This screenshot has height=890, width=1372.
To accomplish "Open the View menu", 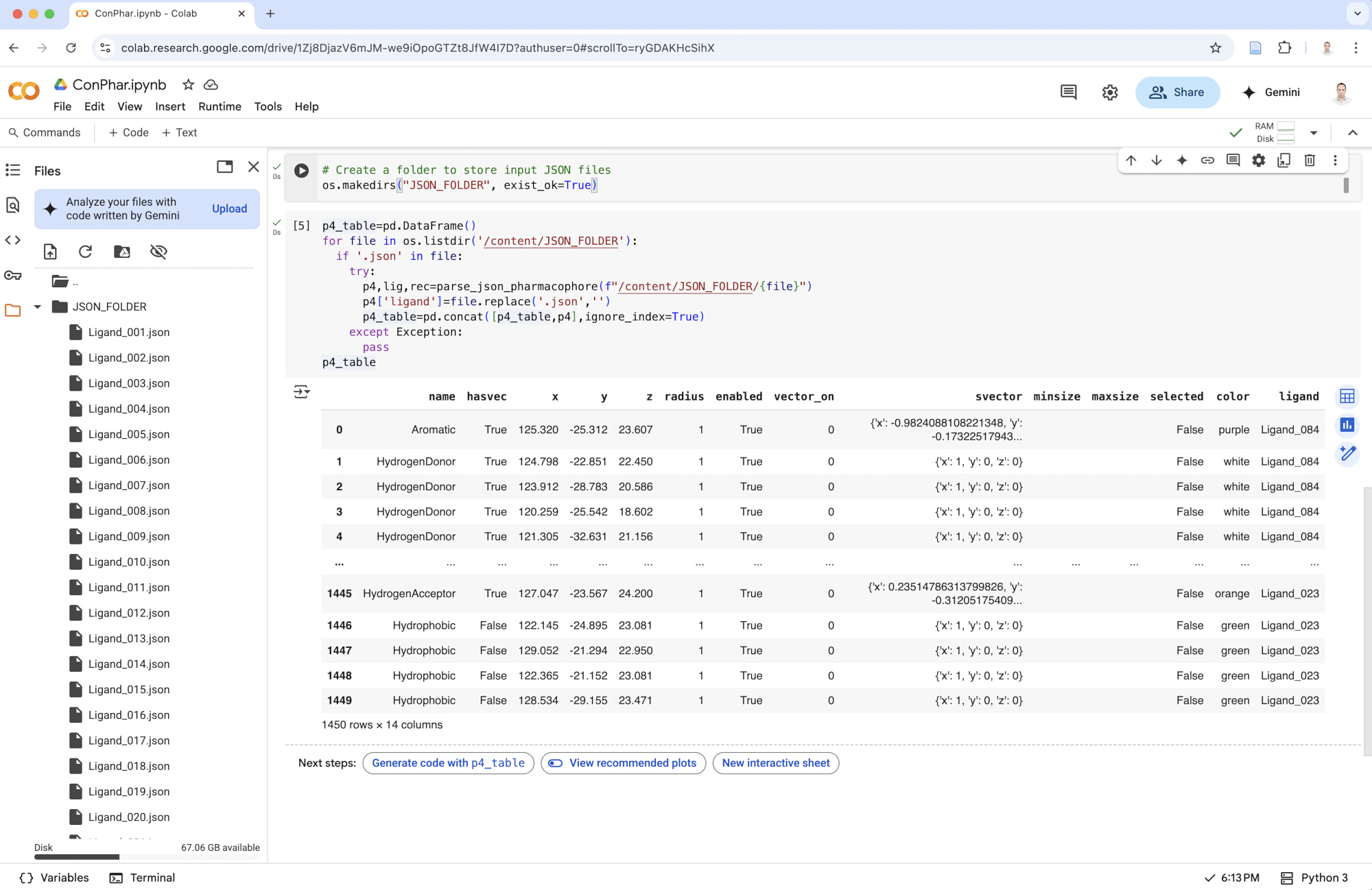I will click(x=130, y=106).
